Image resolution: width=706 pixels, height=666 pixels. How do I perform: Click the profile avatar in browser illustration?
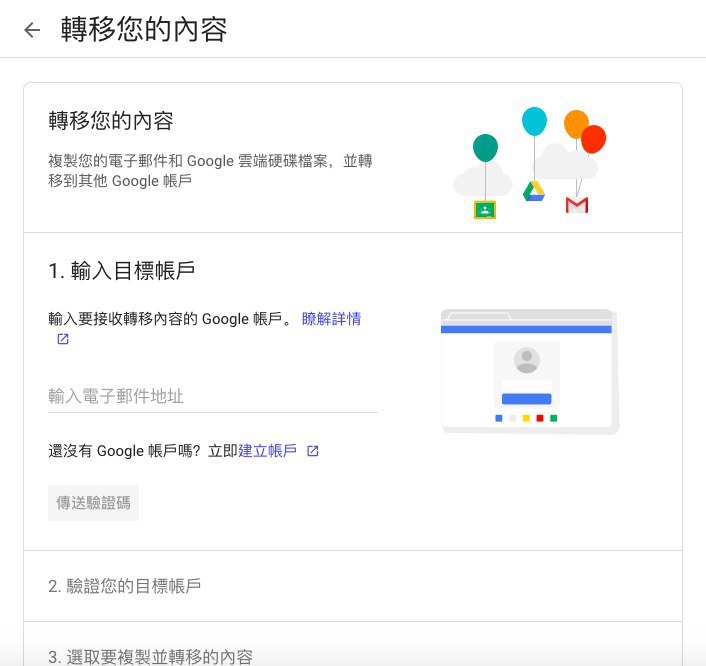click(x=527, y=360)
